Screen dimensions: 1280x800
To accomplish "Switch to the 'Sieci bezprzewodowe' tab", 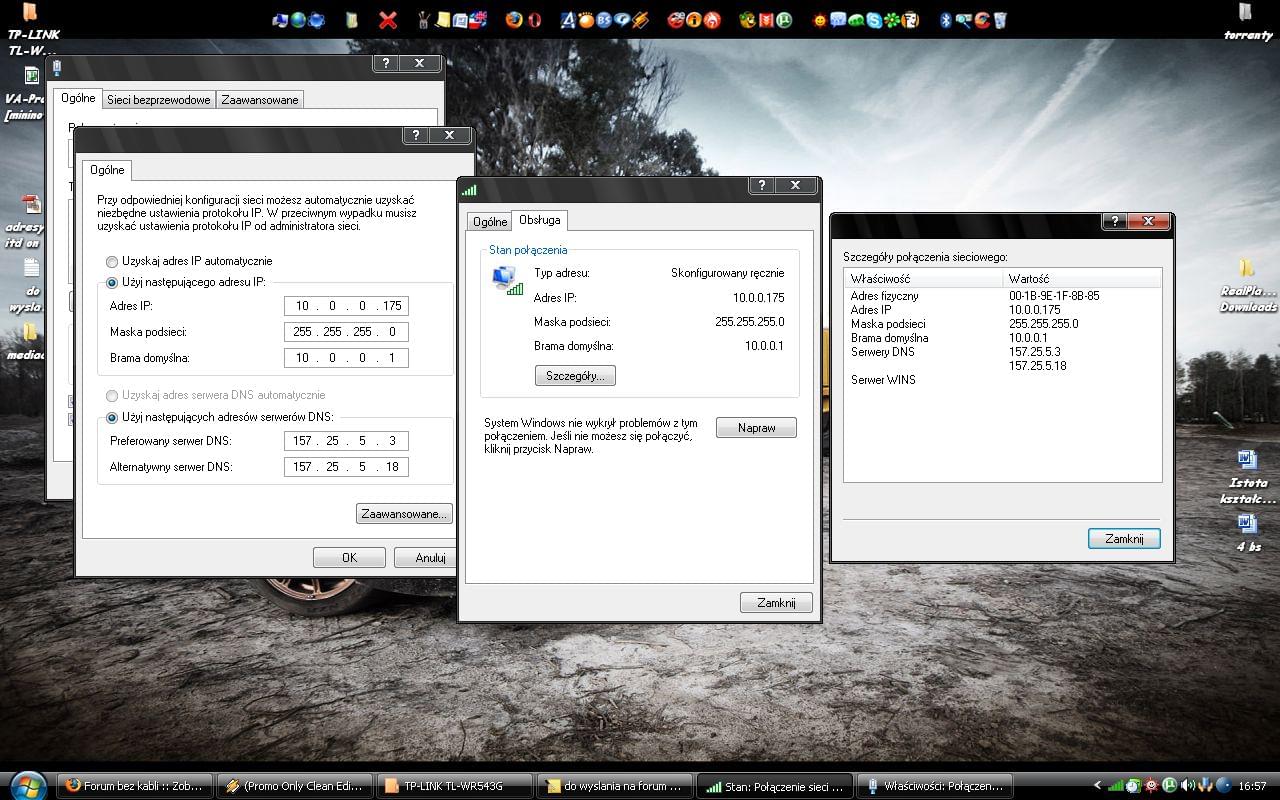I will [159, 100].
